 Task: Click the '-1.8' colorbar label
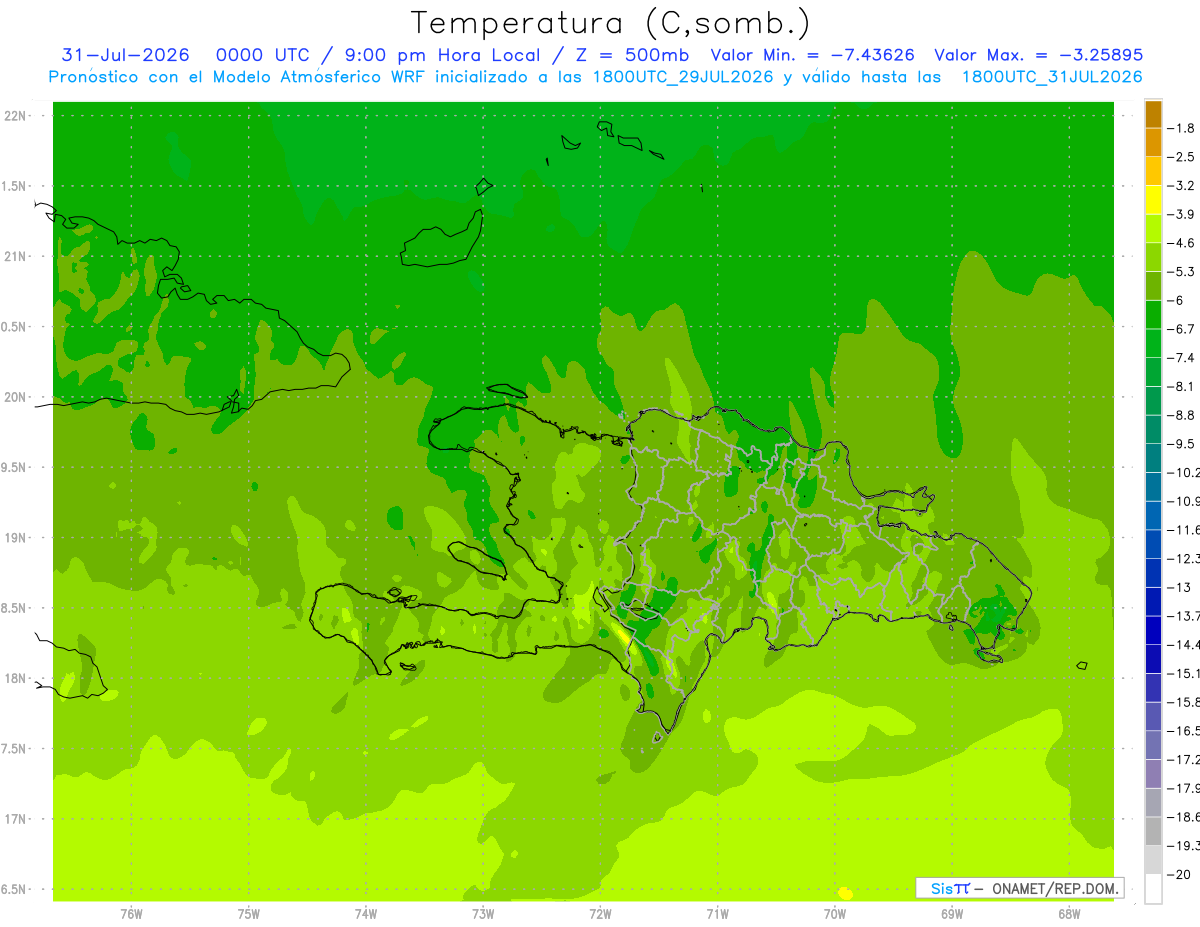(1182, 128)
